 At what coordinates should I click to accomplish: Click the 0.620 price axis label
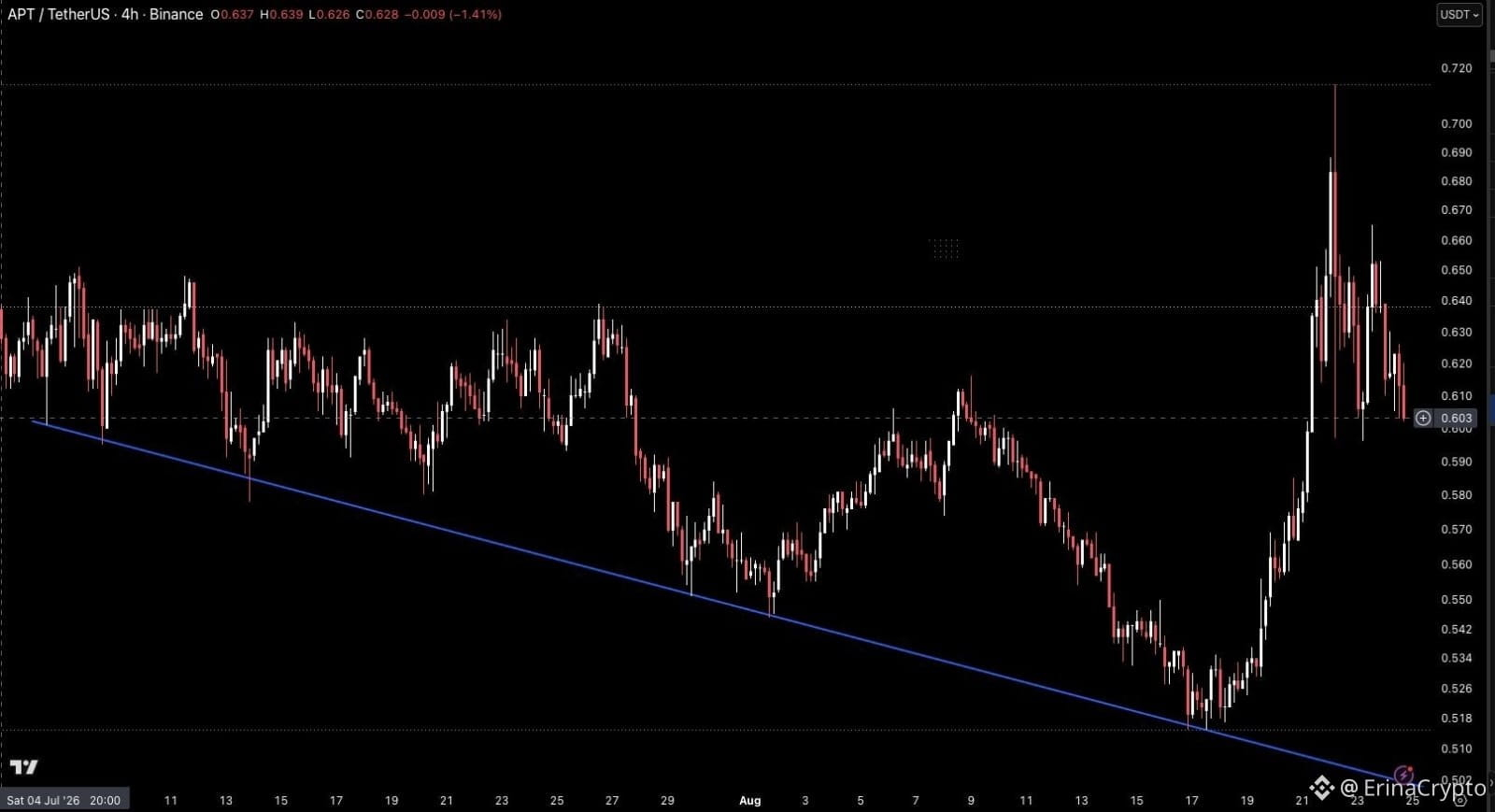[x=1457, y=363]
